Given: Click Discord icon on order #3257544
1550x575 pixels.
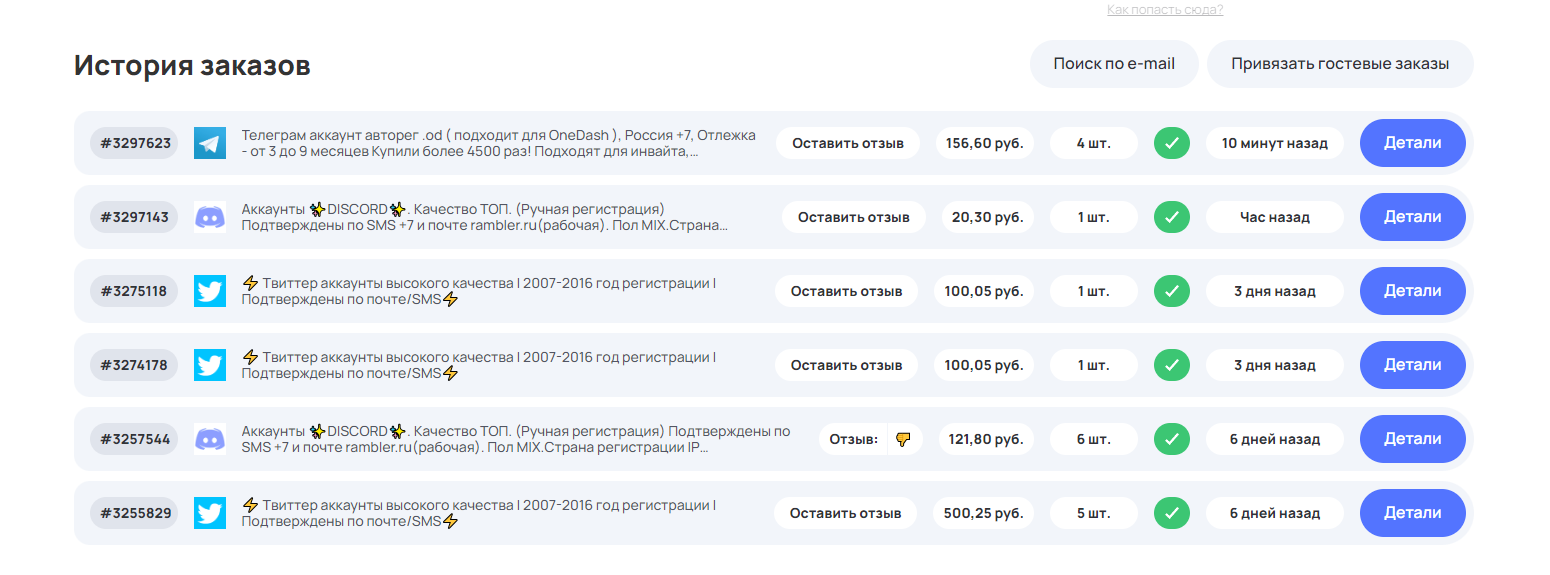Looking at the screenshot, I should point(210,439).
